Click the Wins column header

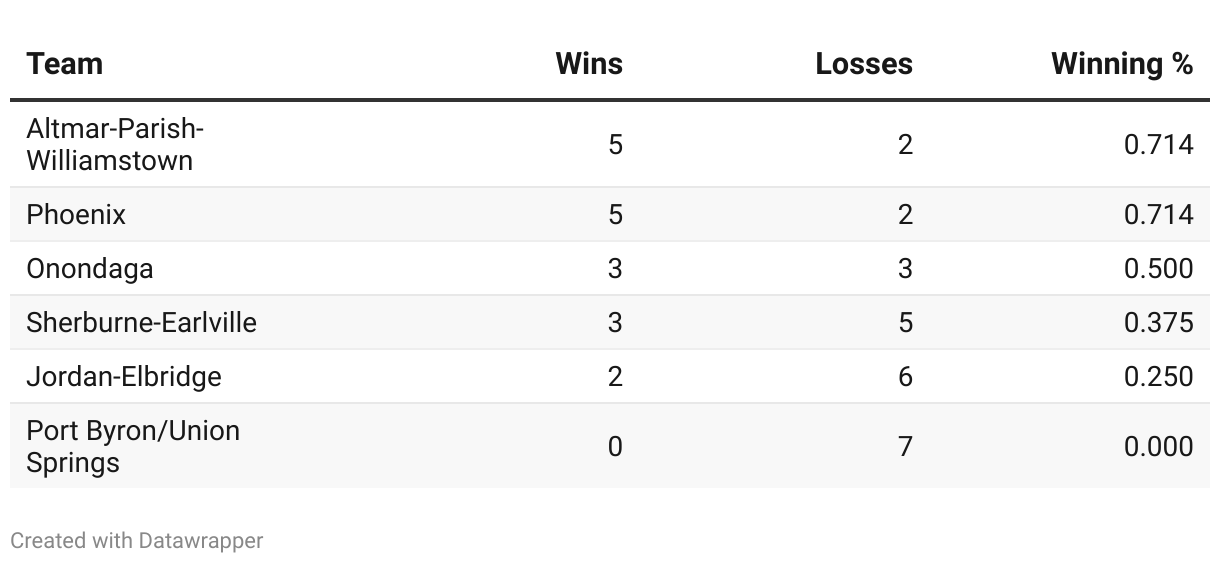pos(589,64)
